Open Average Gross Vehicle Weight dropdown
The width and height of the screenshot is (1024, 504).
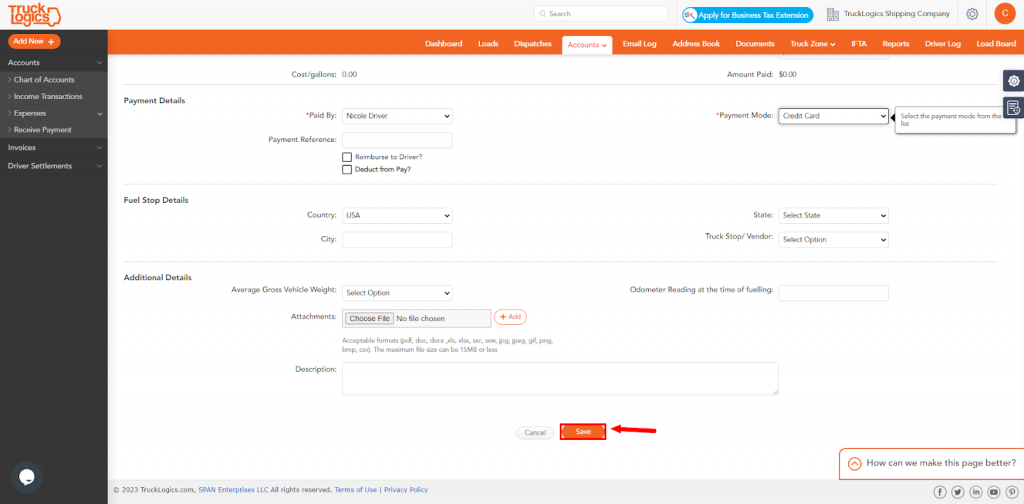click(397, 293)
